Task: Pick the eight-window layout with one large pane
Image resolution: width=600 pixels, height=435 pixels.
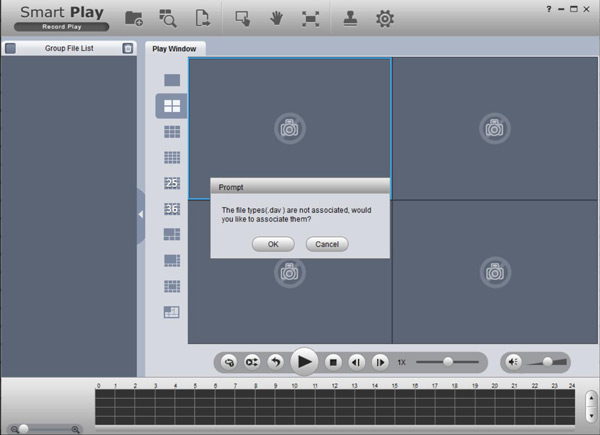Action: 172,260
